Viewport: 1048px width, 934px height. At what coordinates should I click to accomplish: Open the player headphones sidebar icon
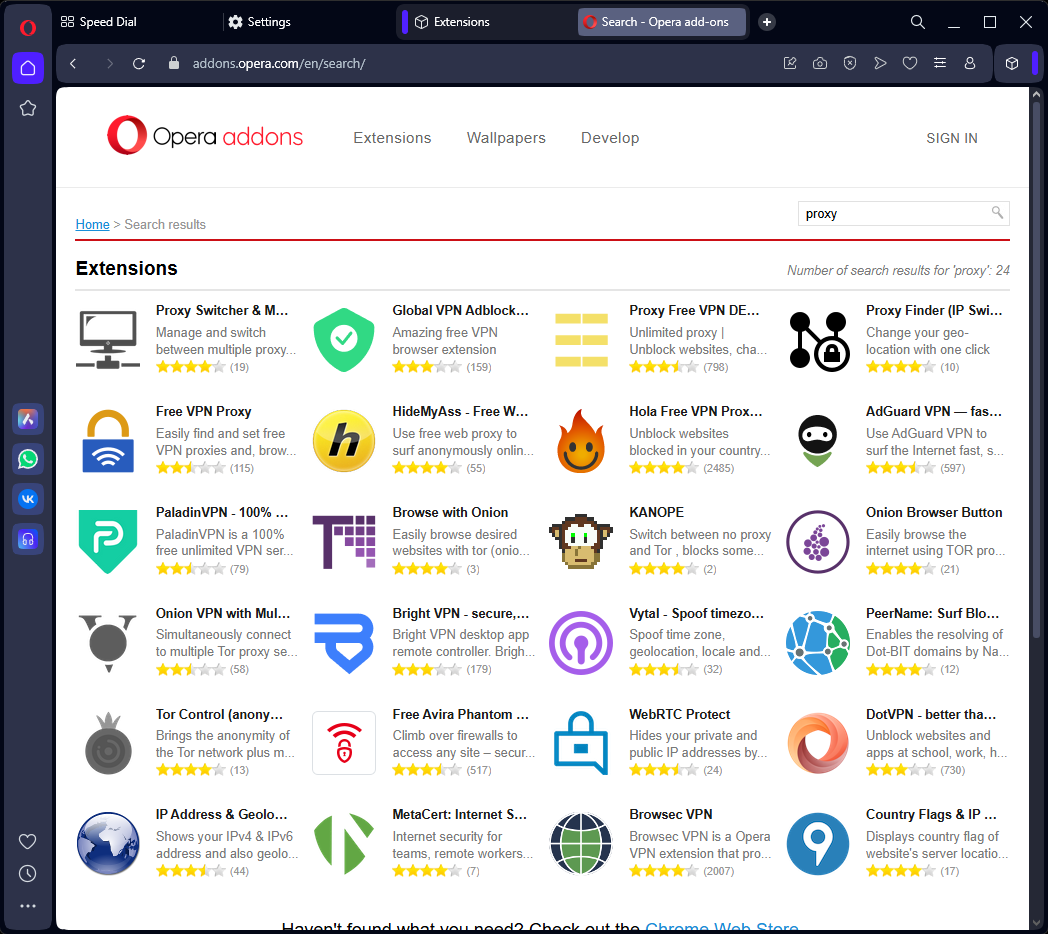click(27, 540)
